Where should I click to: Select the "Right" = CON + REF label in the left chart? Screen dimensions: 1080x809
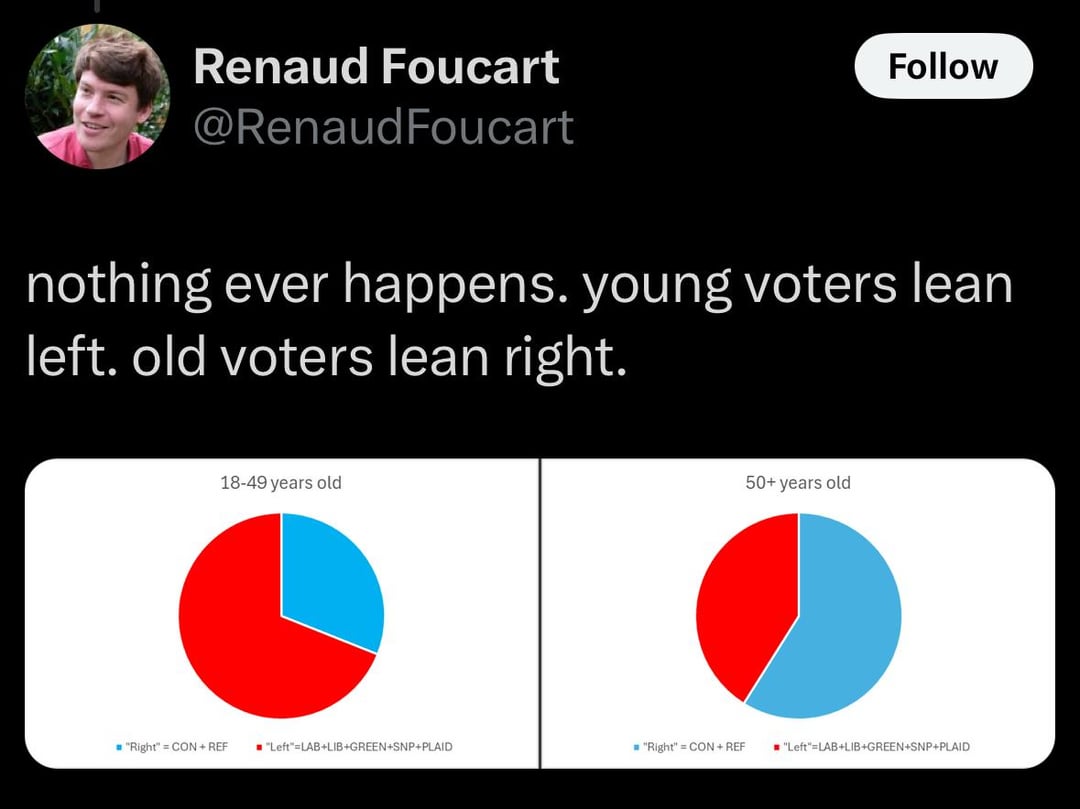176,747
